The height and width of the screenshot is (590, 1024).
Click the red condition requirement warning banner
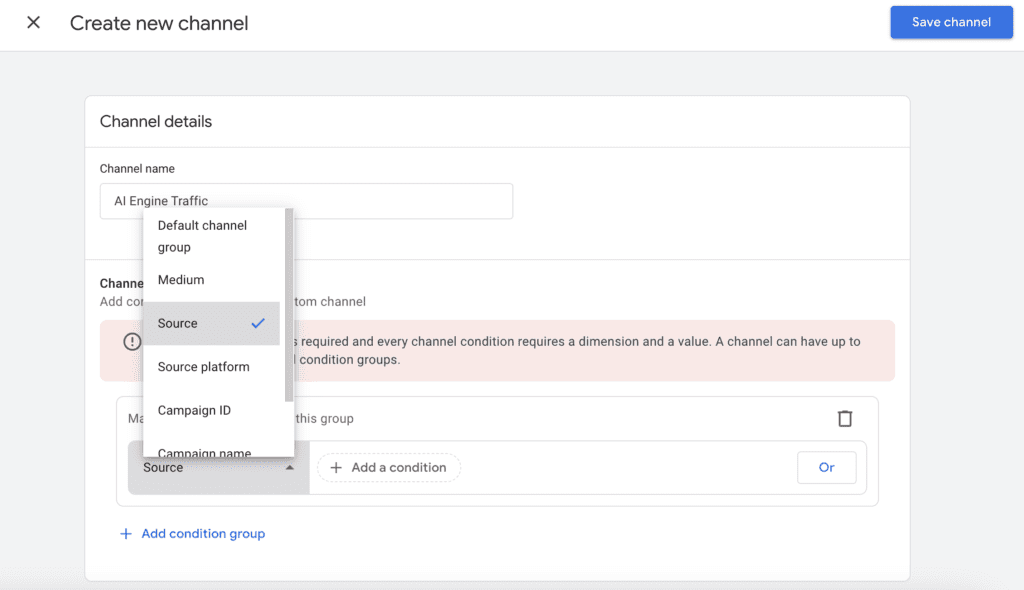point(600,350)
